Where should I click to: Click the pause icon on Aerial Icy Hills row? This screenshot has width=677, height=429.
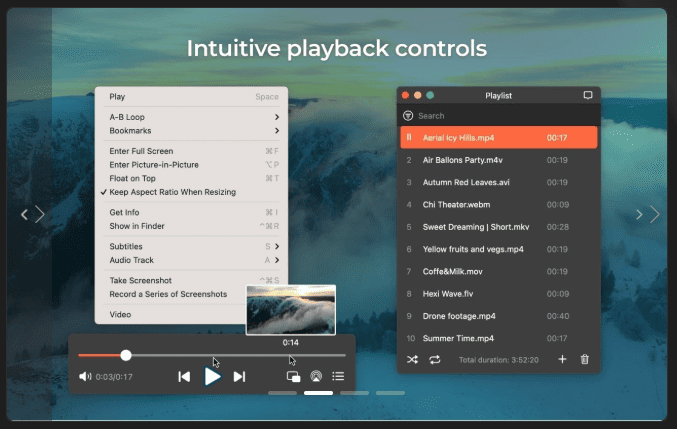[x=408, y=138]
